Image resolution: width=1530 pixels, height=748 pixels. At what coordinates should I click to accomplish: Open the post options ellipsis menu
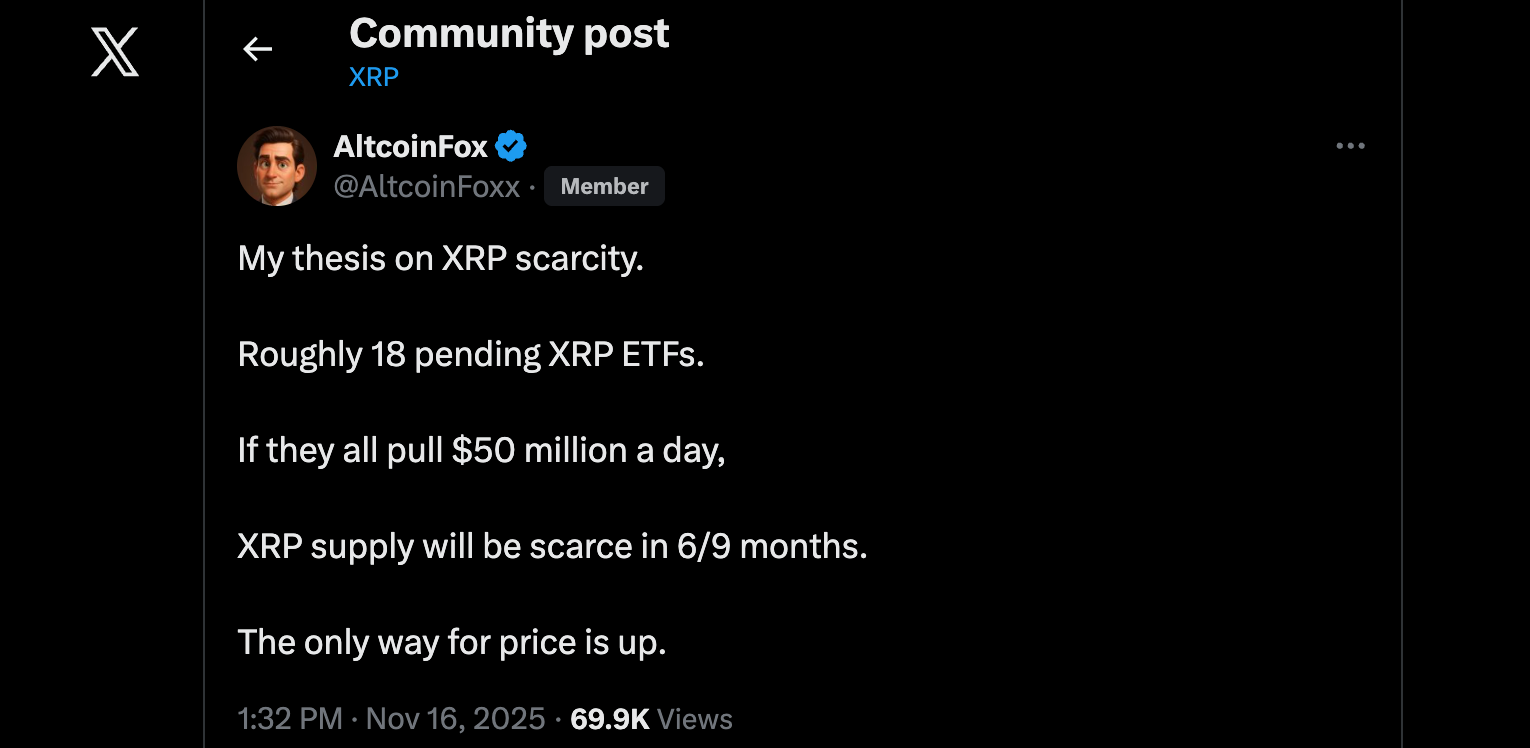[1350, 146]
